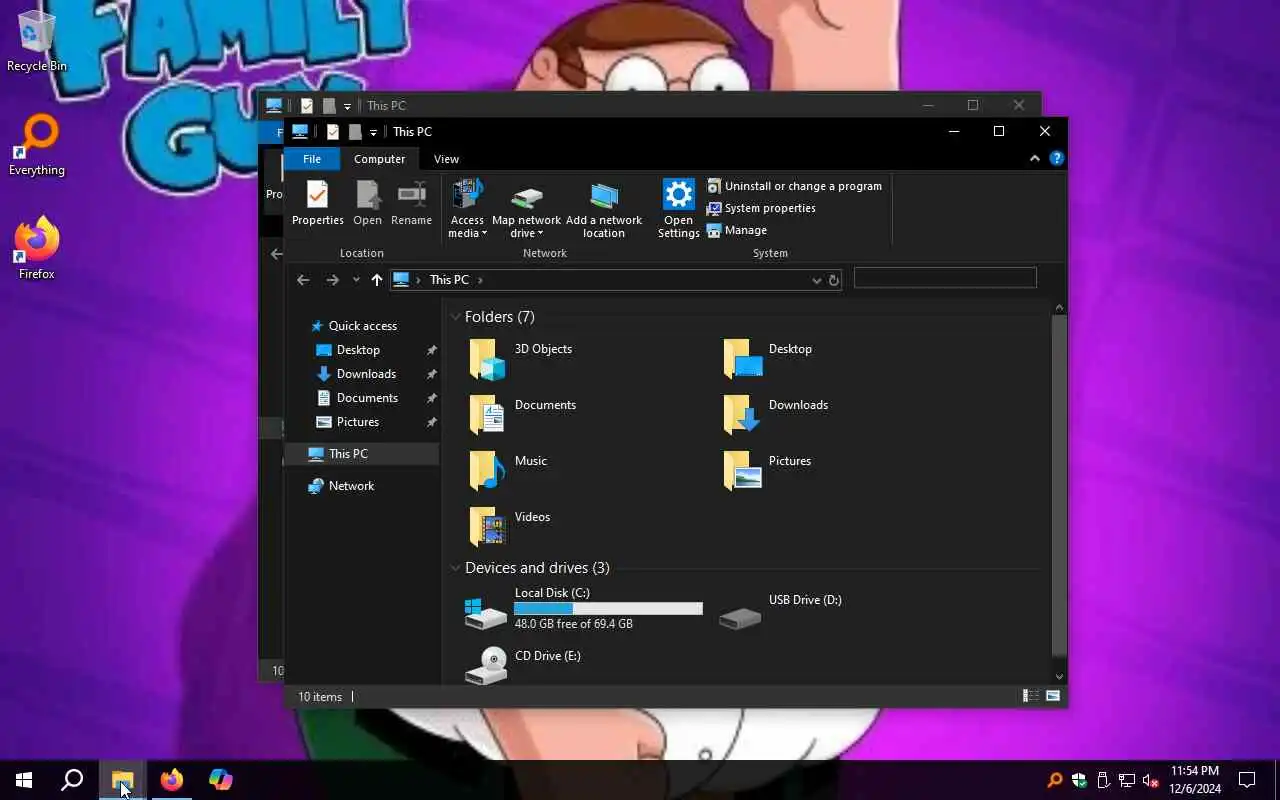Click the front window's quick access New folder icon
Viewport: 1280px width, 800px height.
[x=354, y=132]
